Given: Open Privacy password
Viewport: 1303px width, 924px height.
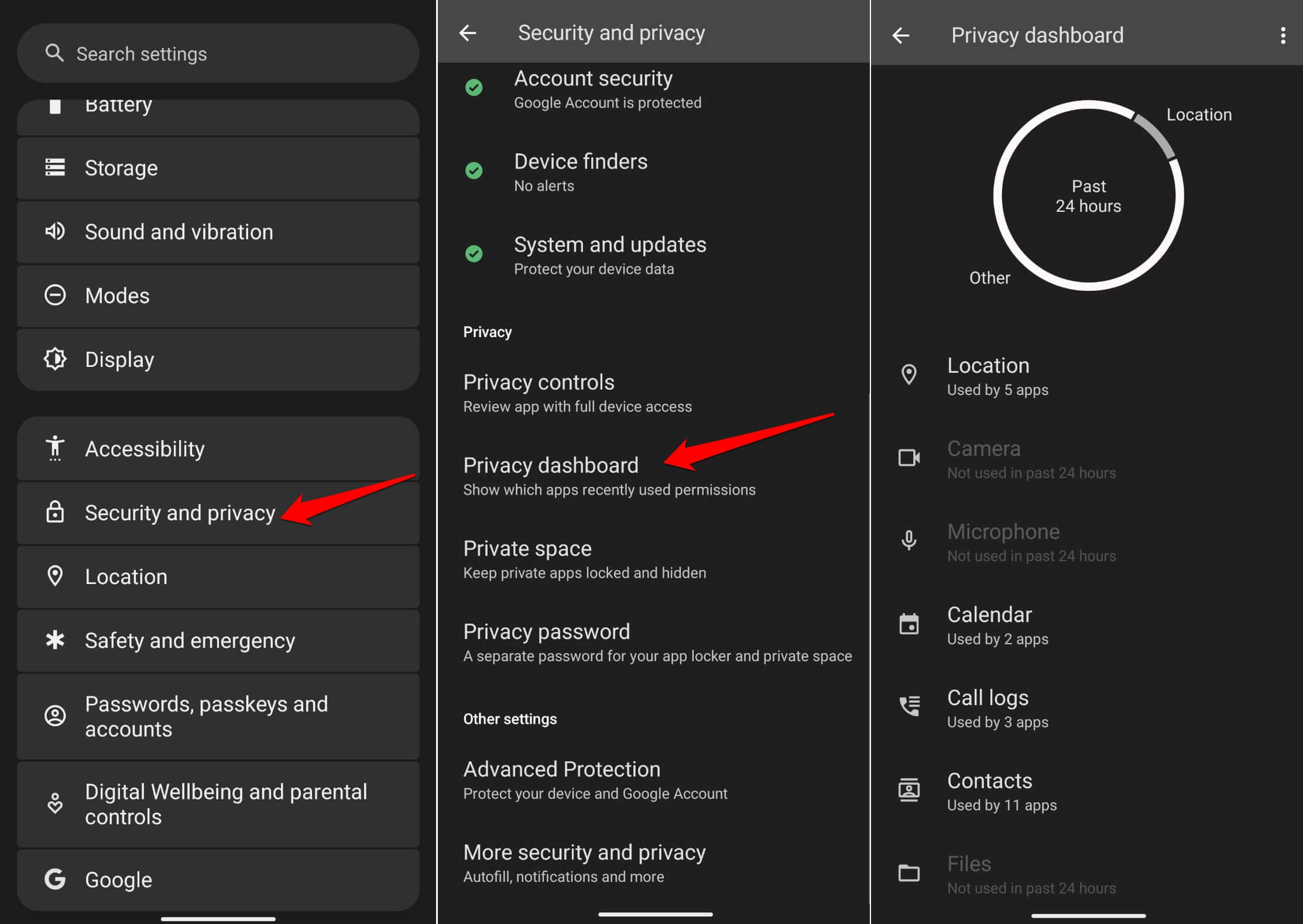Looking at the screenshot, I should click(x=653, y=643).
